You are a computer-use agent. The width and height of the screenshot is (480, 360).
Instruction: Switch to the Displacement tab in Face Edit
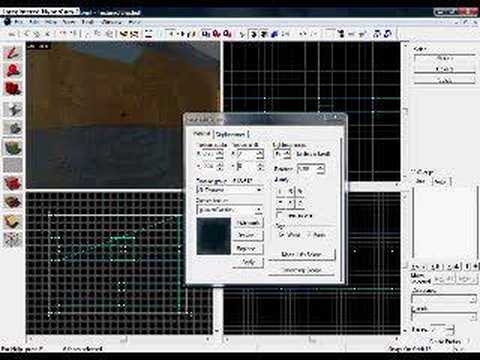coord(231,134)
